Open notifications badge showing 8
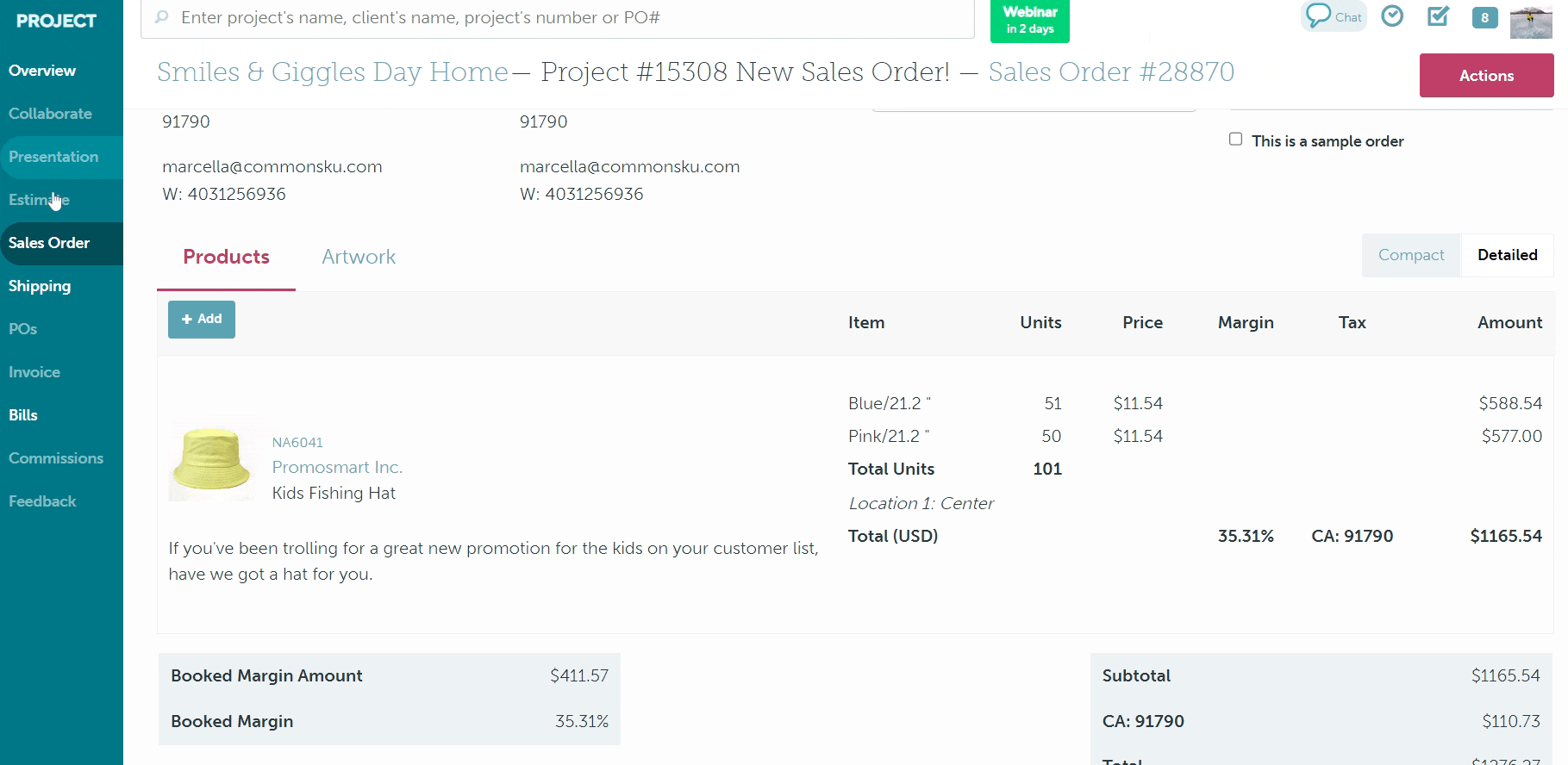Image resolution: width=1568 pixels, height=765 pixels. [x=1484, y=17]
